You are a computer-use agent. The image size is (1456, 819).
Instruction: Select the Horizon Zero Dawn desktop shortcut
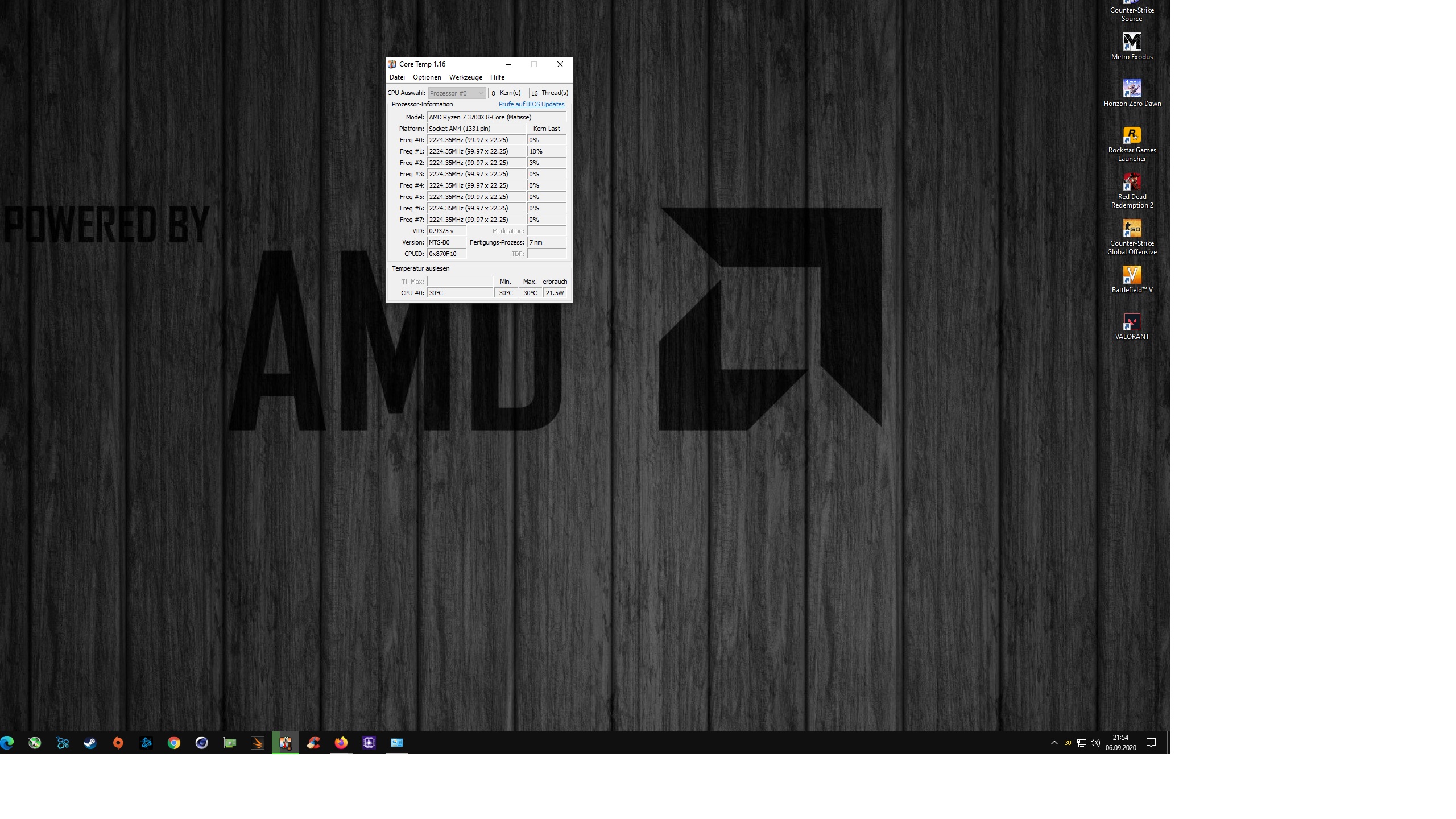pyautogui.click(x=1132, y=93)
